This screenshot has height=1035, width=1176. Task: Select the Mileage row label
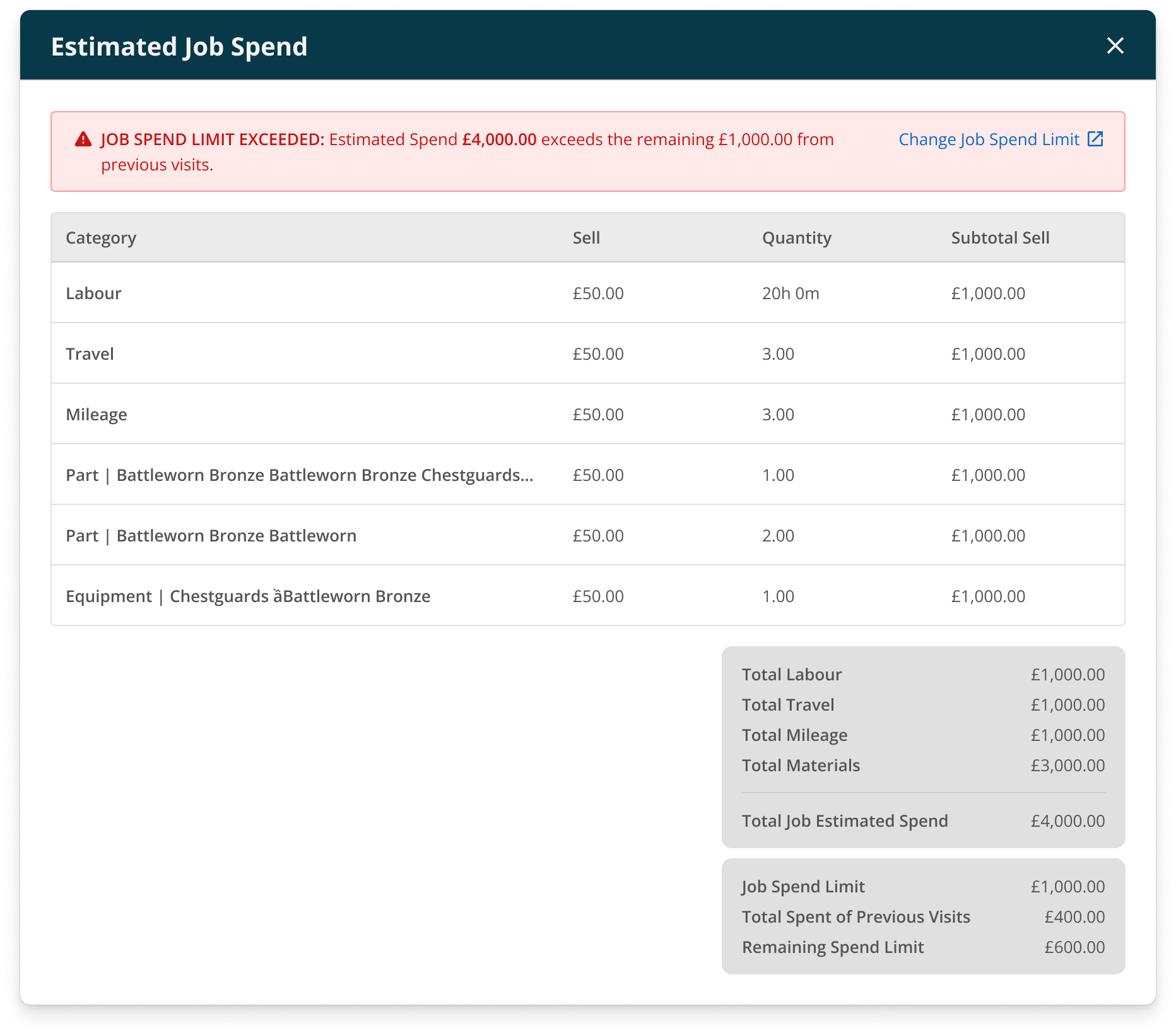pos(97,415)
